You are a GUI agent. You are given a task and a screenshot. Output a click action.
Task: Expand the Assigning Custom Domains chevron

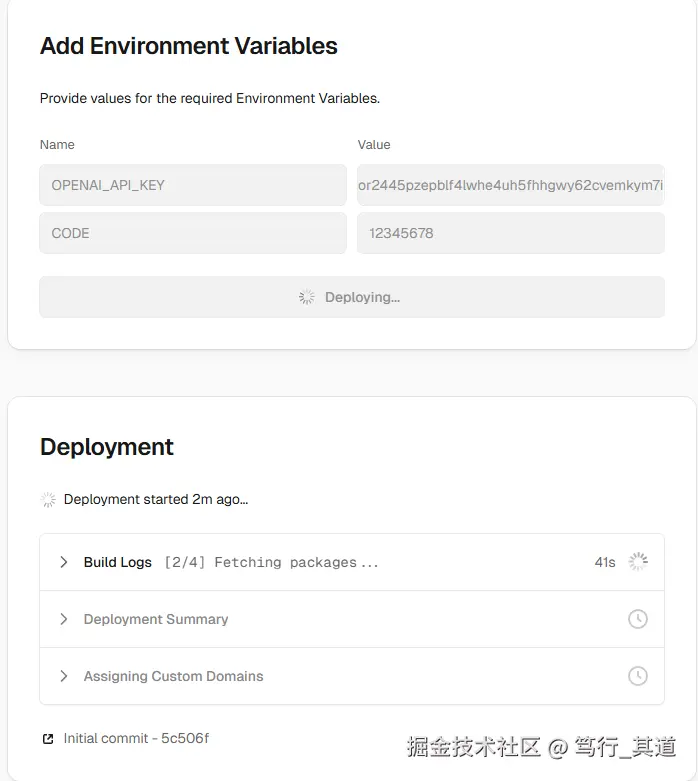click(x=63, y=676)
